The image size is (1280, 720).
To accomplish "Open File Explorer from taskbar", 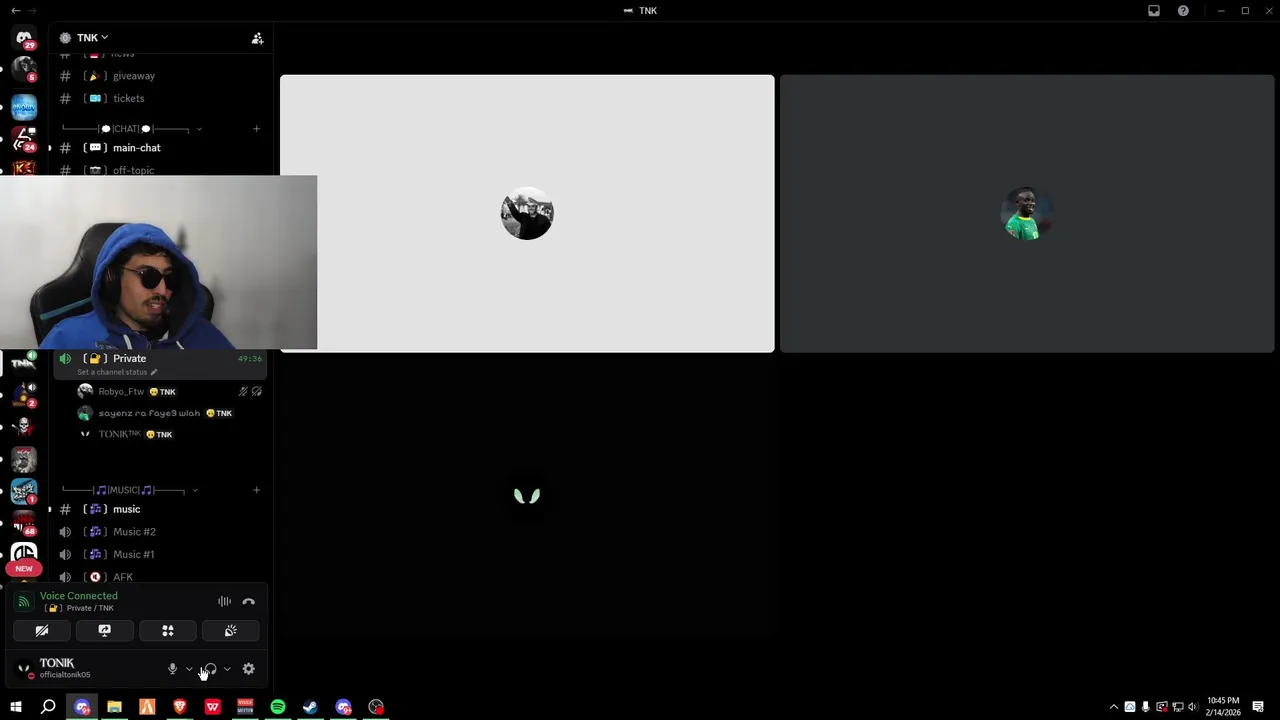I will (114, 707).
